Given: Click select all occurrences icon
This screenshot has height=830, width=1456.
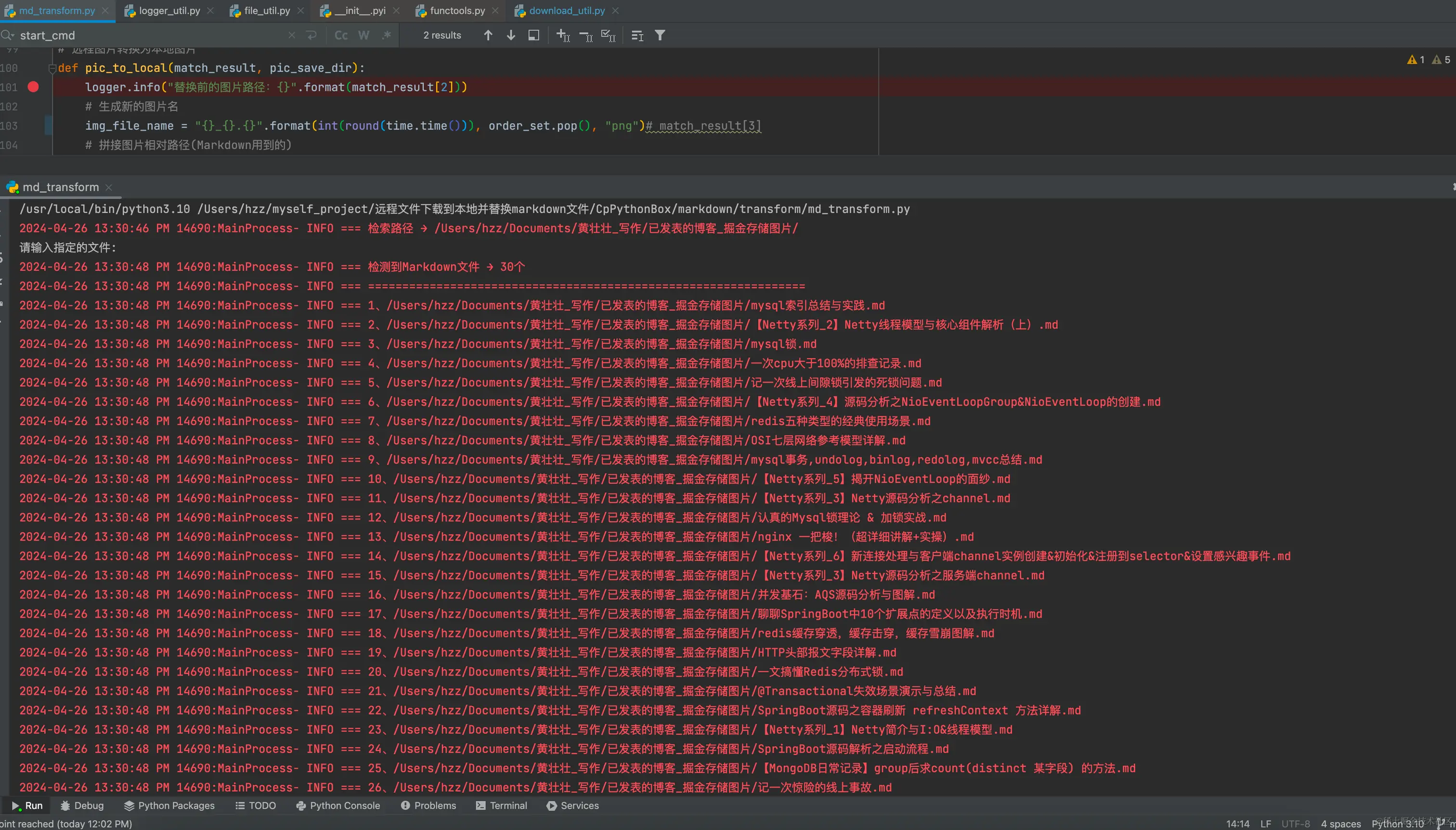Looking at the screenshot, I should pos(608,35).
